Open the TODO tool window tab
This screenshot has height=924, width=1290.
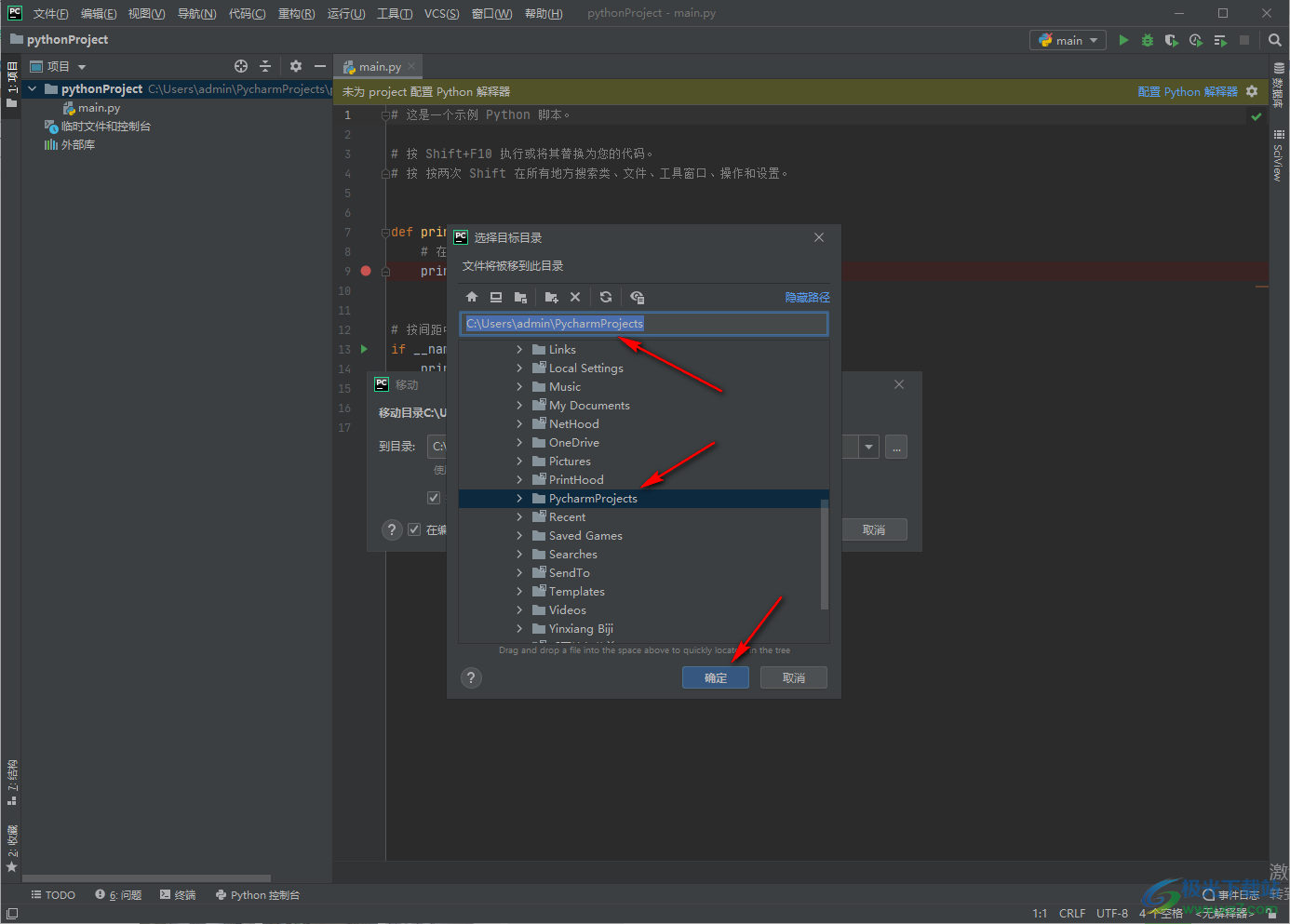pyautogui.click(x=54, y=895)
